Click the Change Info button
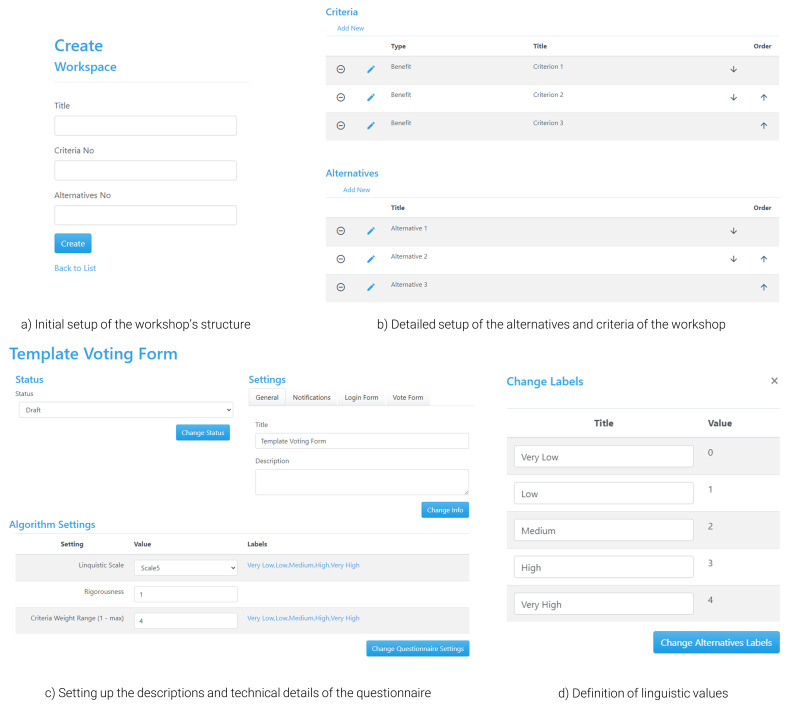The image size is (788, 709). coord(445,510)
